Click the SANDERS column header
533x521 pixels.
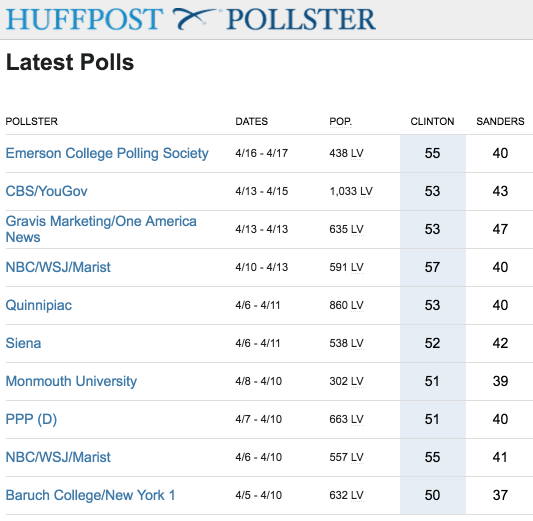point(500,121)
